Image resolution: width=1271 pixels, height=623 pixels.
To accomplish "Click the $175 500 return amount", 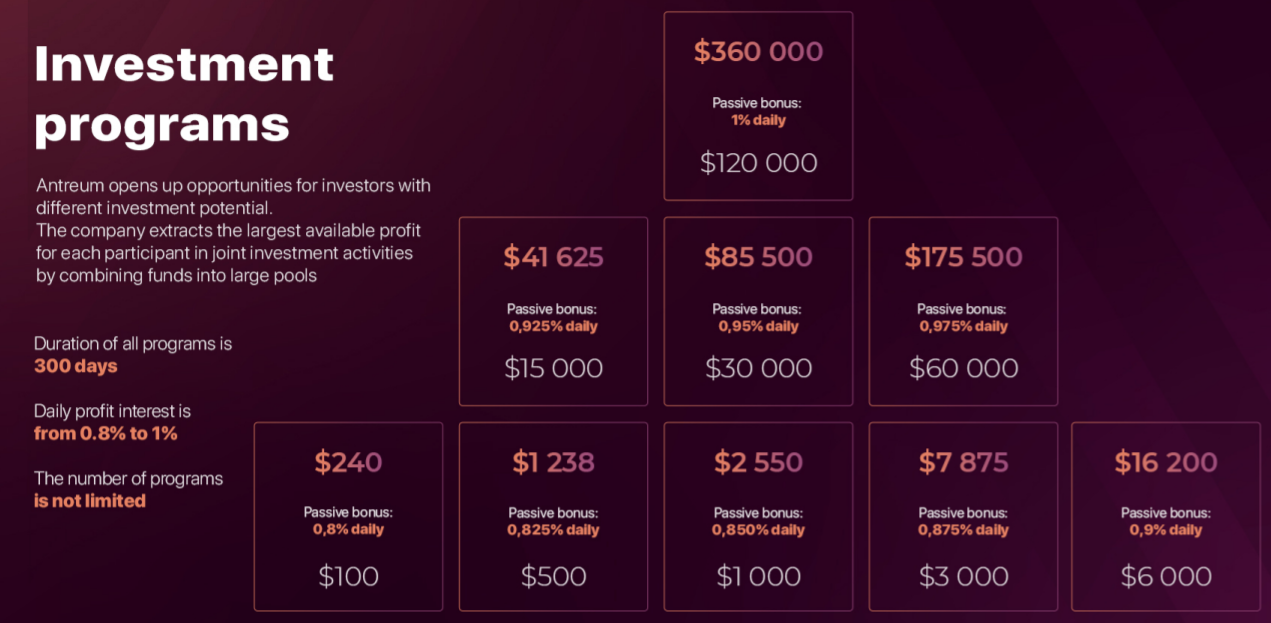I will tap(963, 257).
